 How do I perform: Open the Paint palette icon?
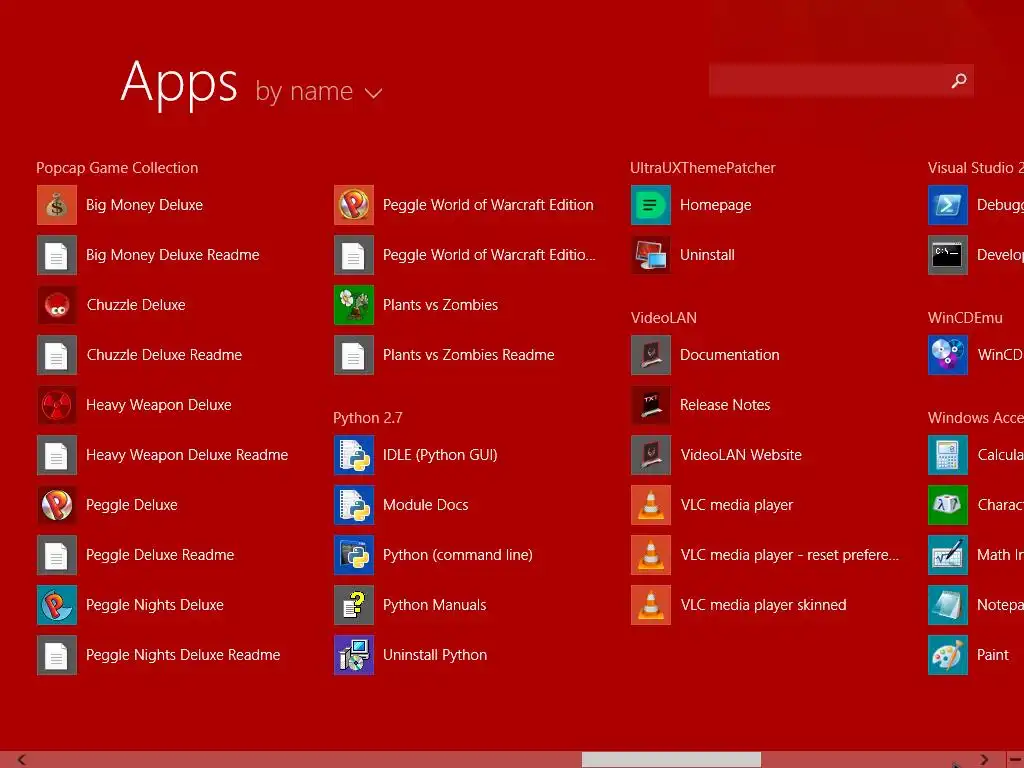(948, 654)
